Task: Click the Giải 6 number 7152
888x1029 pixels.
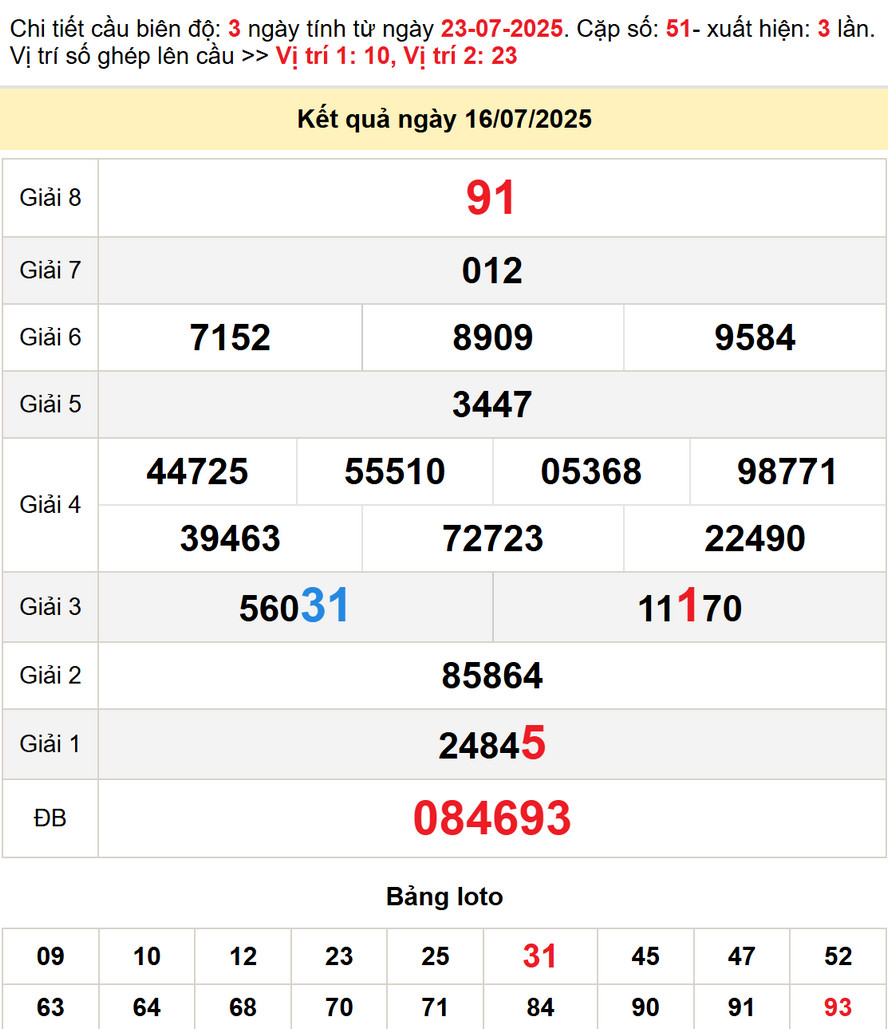Action: [x=230, y=338]
